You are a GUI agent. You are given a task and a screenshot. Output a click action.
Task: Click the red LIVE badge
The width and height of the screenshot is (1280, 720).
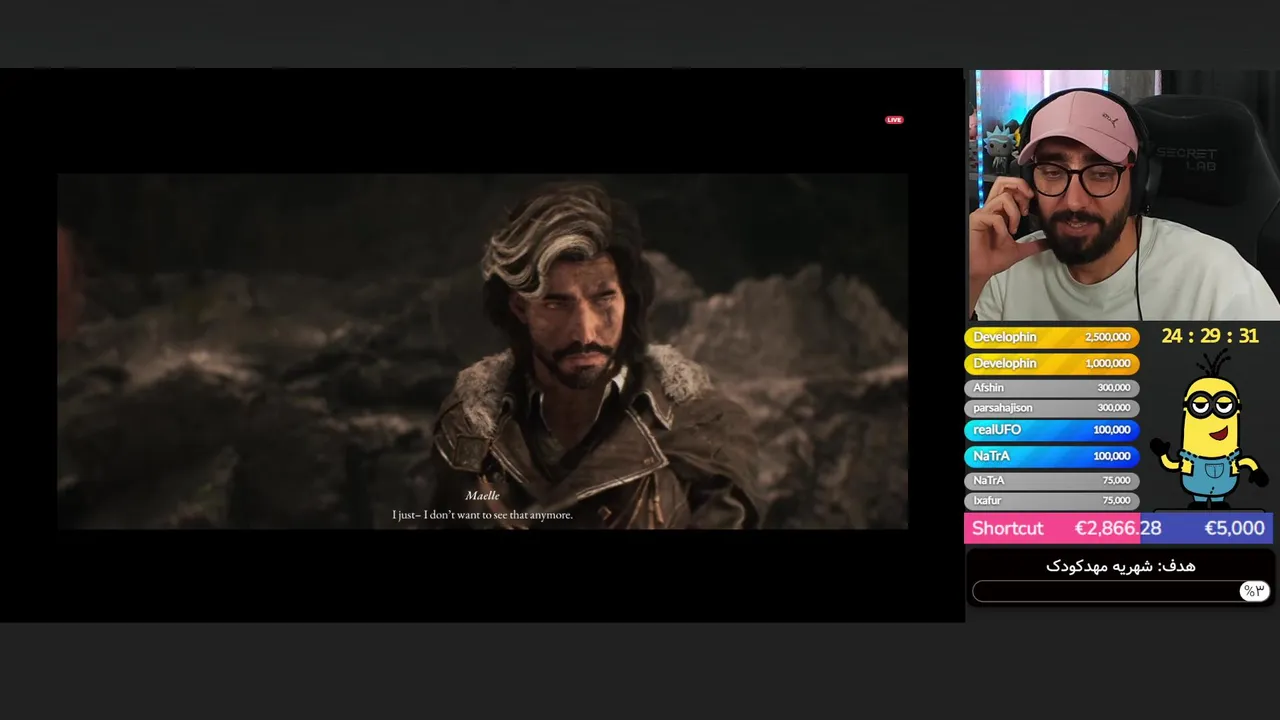coord(894,120)
